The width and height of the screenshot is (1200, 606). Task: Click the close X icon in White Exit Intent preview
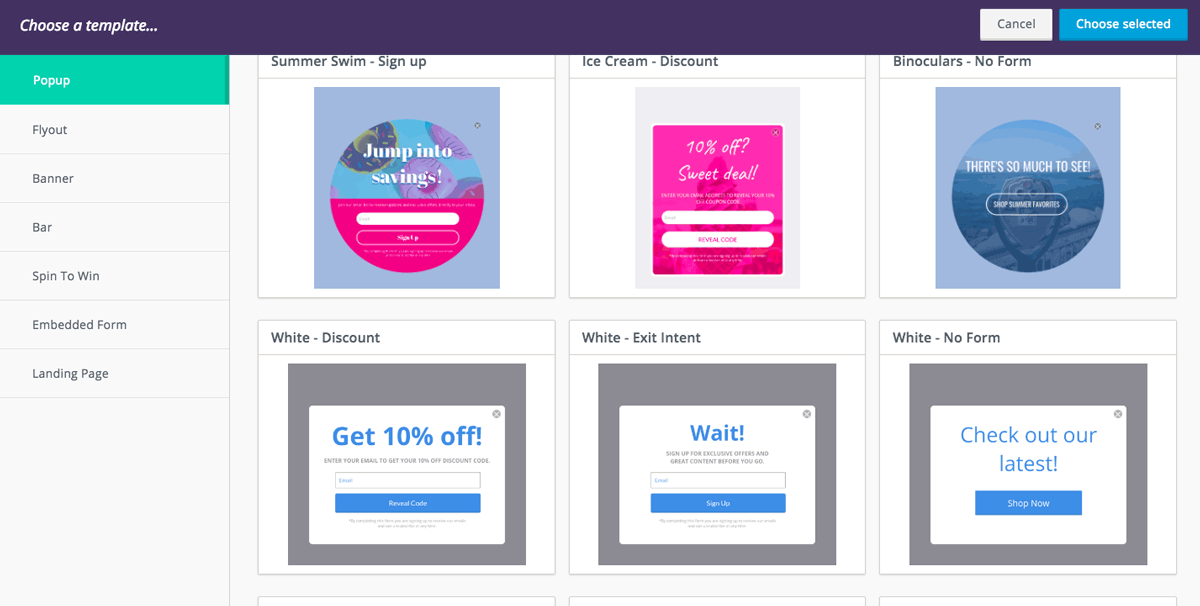pos(807,414)
